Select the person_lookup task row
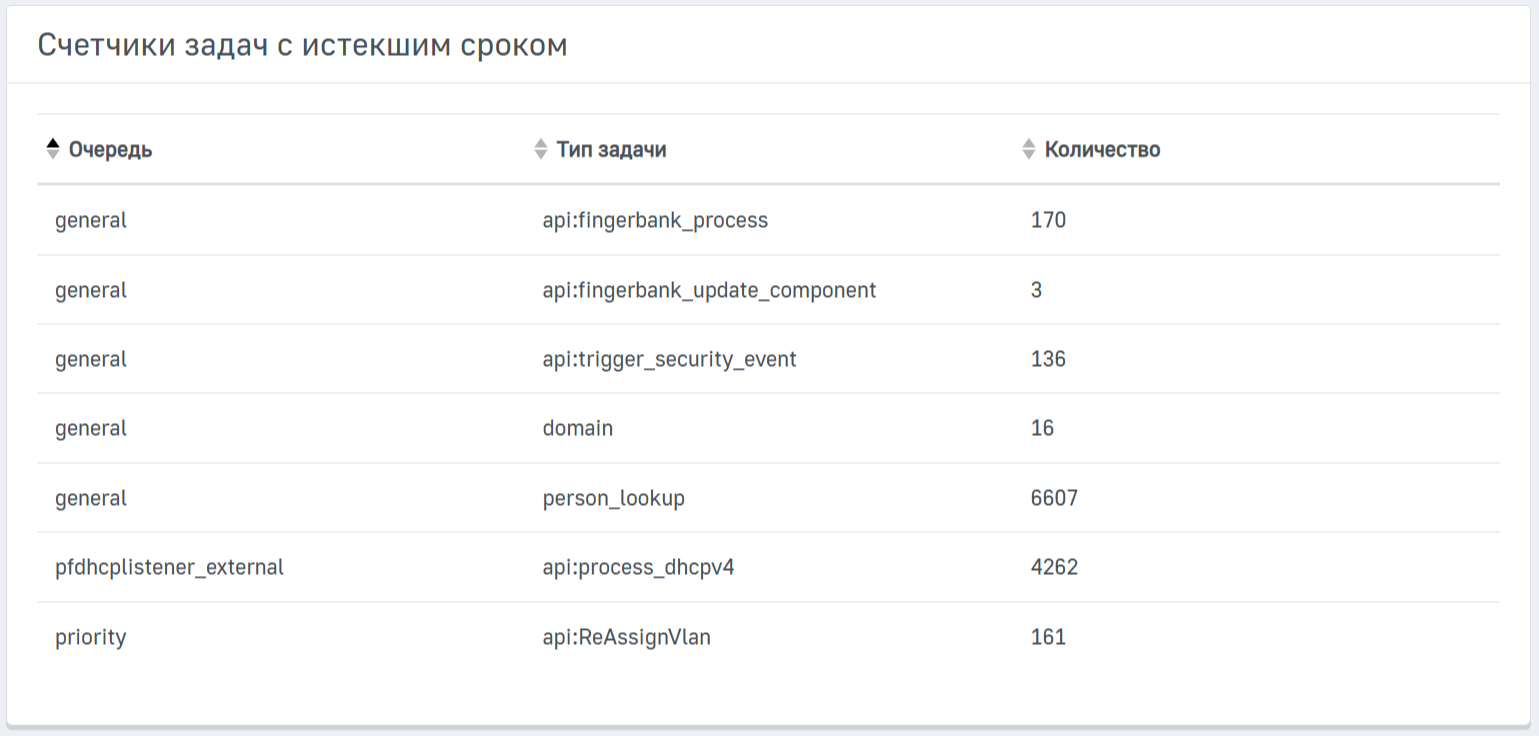 click(613, 498)
